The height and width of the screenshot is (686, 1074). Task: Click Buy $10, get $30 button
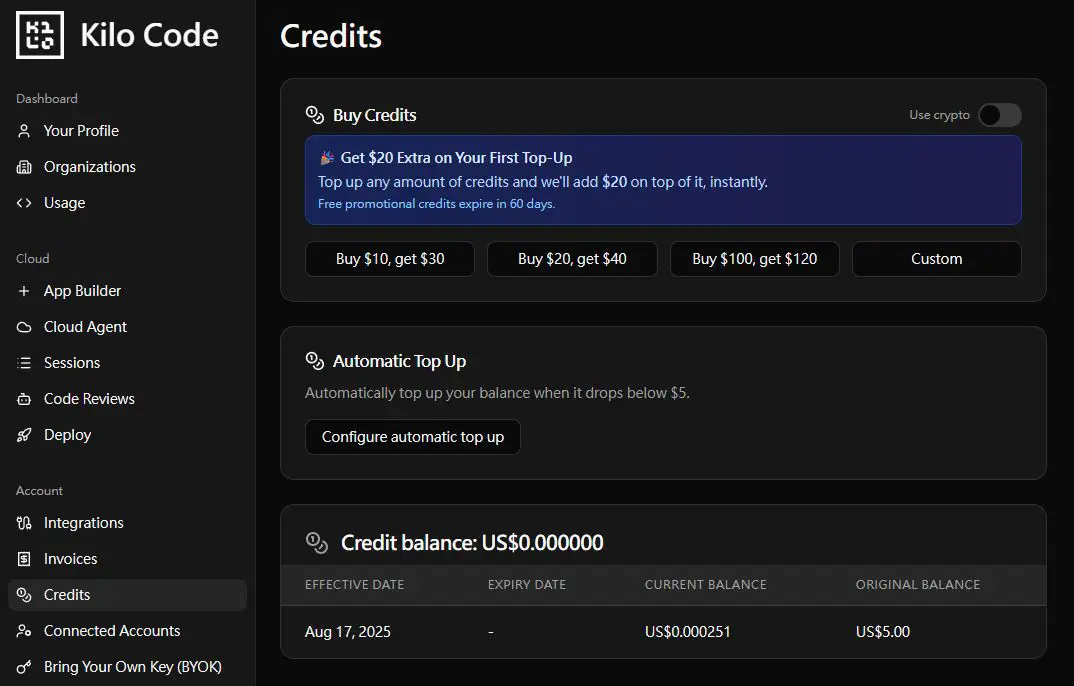390,259
